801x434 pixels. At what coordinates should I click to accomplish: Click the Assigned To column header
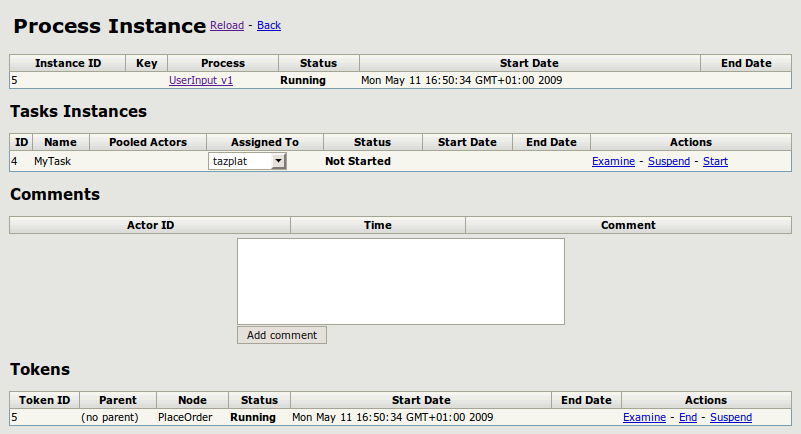(x=265, y=142)
